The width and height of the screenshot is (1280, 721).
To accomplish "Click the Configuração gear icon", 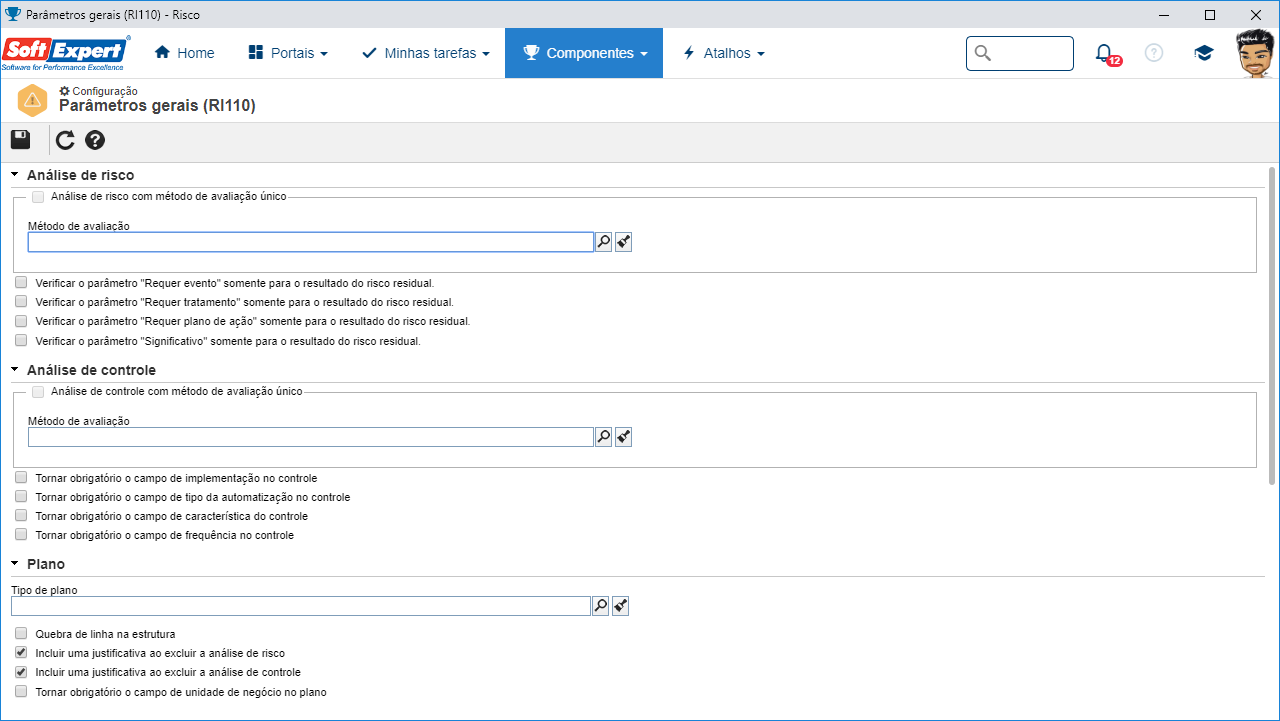I will click(x=65, y=91).
